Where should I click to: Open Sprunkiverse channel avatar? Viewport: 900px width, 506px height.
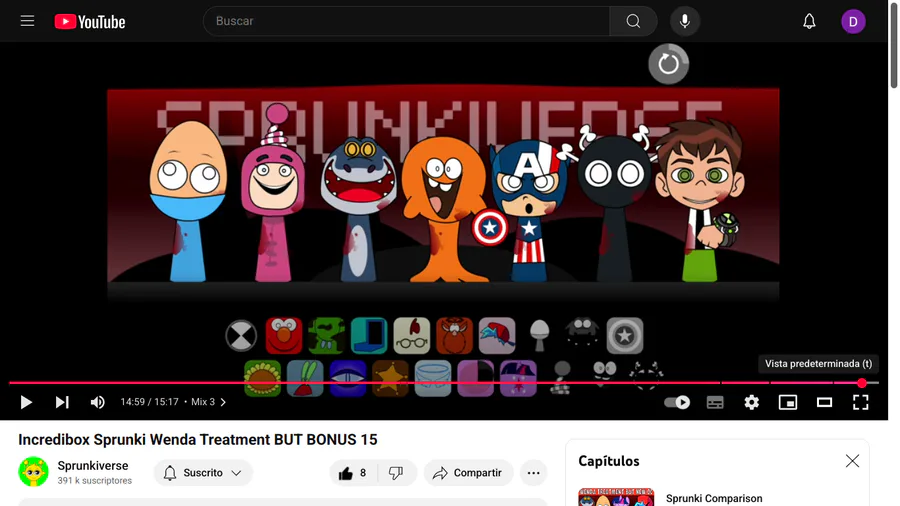click(33, 472)
